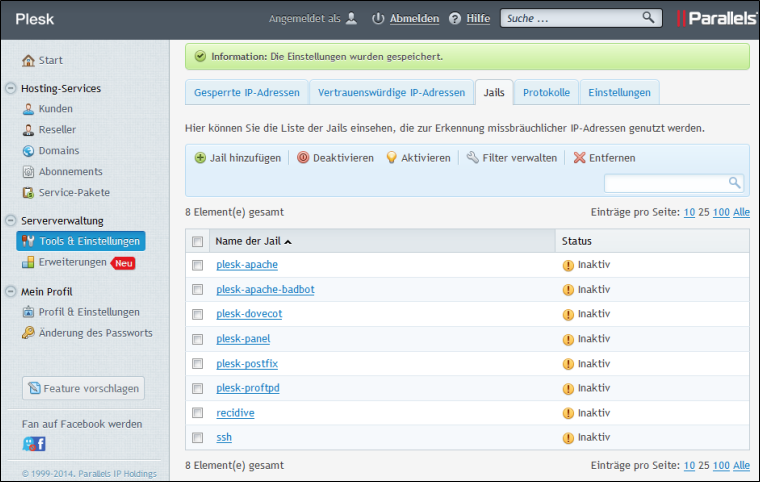This screenshot has height=482, width=760.
Task: Check the plesk-apache jail checkbox
Action: [197, 265]
